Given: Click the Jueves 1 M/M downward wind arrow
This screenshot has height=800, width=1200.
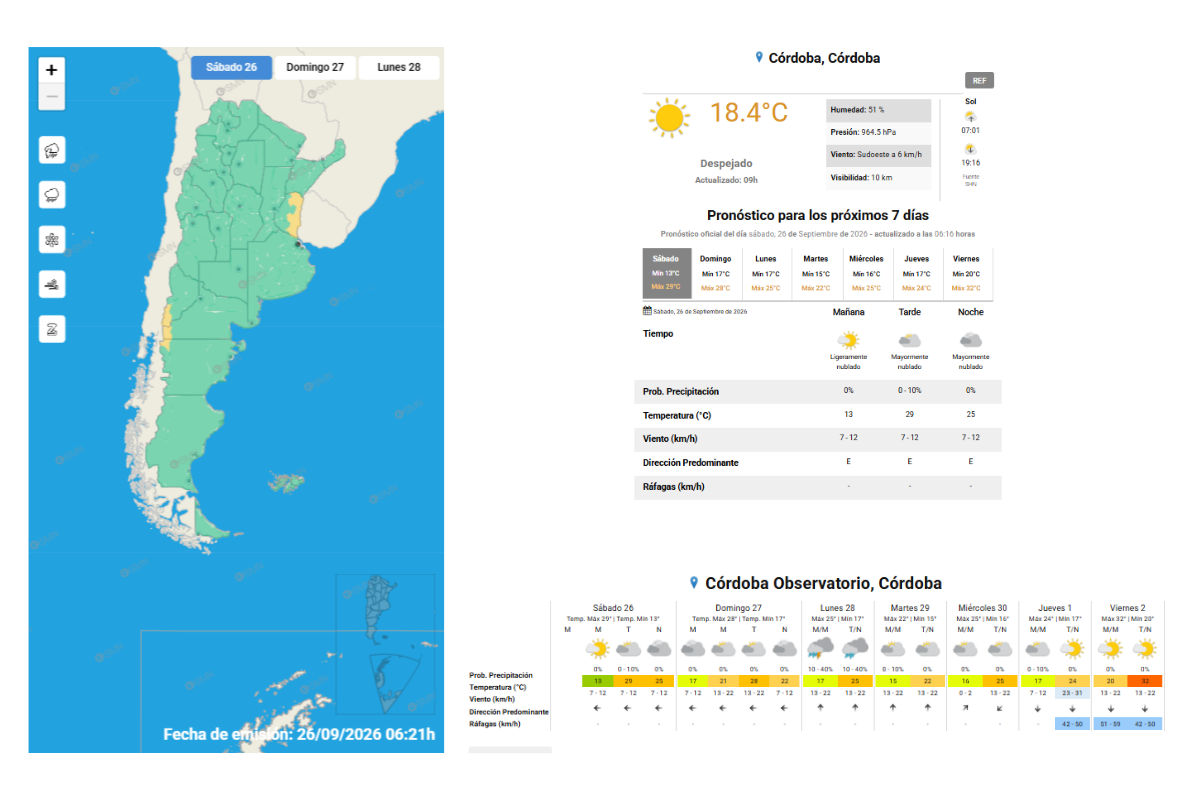Looking at the screenshot, I should coord(1037,708).
